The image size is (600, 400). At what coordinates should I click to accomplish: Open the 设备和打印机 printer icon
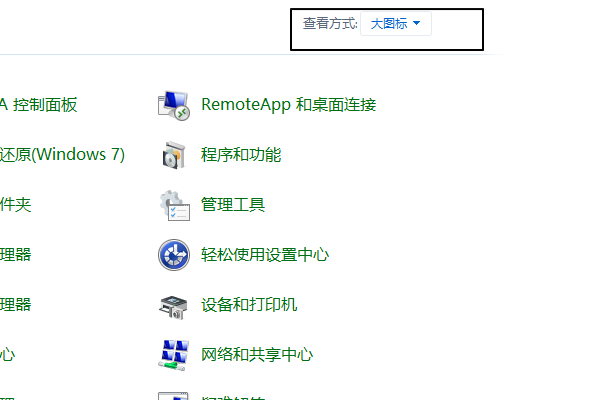[174, 305]
